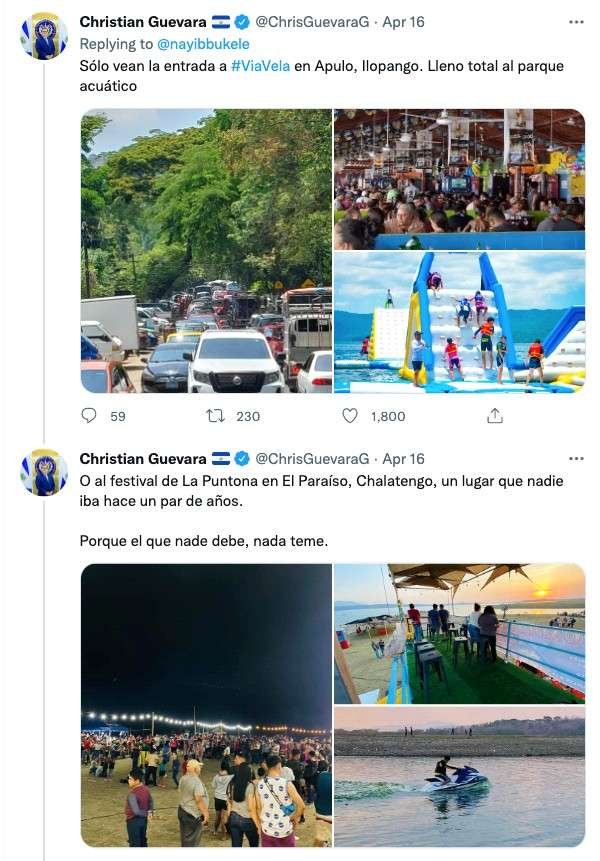This screenshot has width=600, height=861.
Task: Open the night festival crowd photo
Action: click(206, 705)
